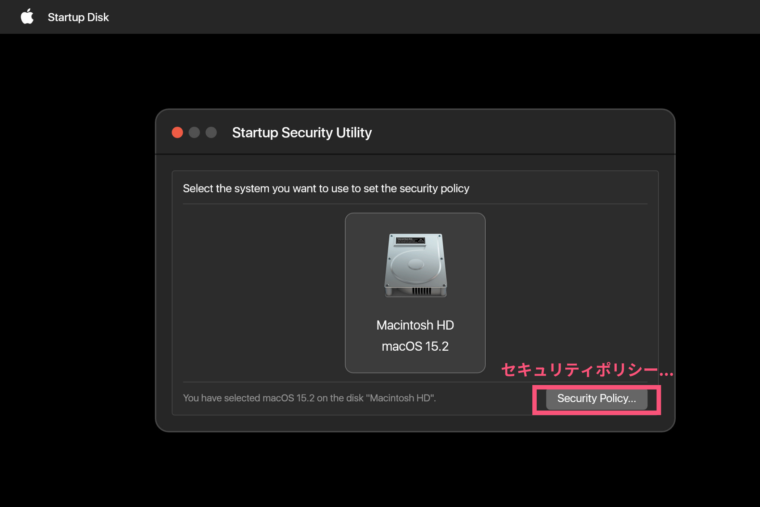The image size is (760, 507).
Task: Click the Macintosh HD disk name label
Action: [415, 325]
